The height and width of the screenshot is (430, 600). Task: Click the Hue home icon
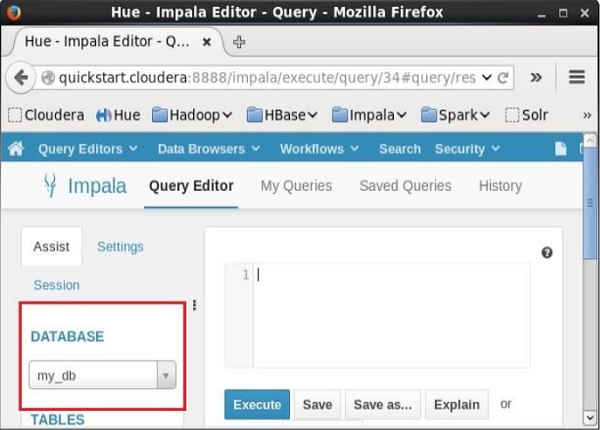tap(15, 149)
